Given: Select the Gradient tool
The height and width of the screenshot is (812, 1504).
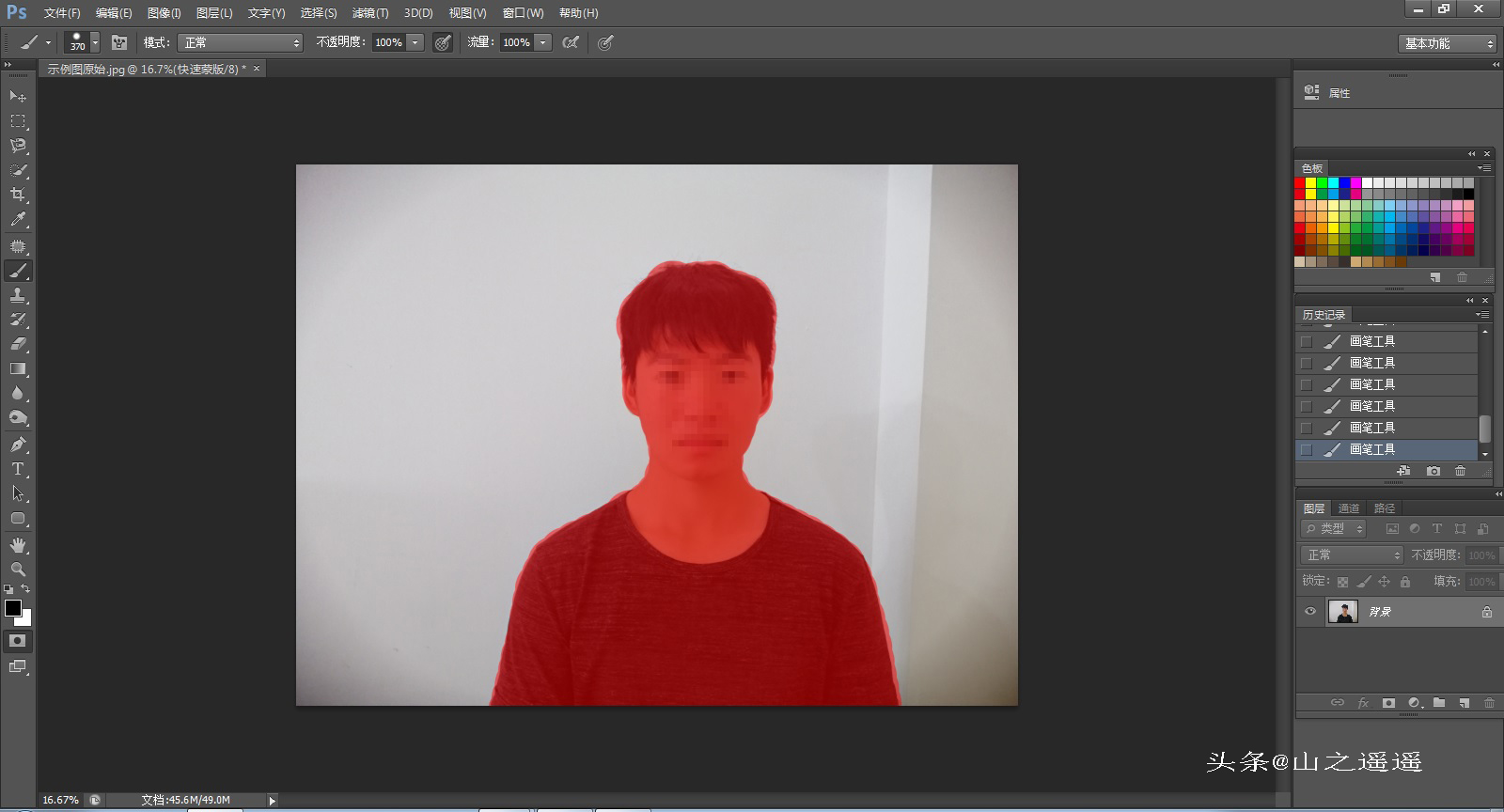Looking at the screenshot, I should 18,369.
